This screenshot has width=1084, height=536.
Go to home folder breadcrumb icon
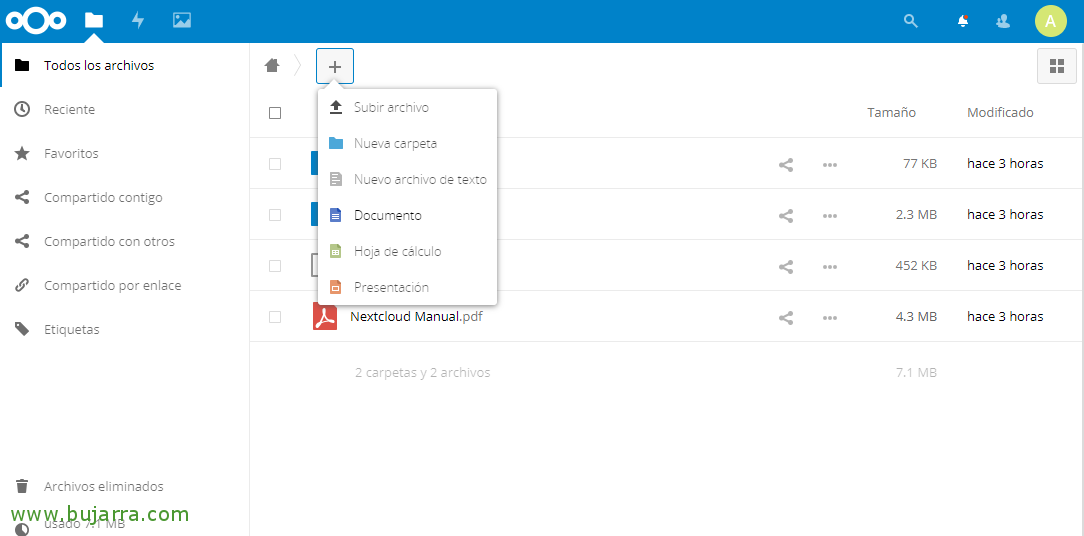click(x=272, y=66)
